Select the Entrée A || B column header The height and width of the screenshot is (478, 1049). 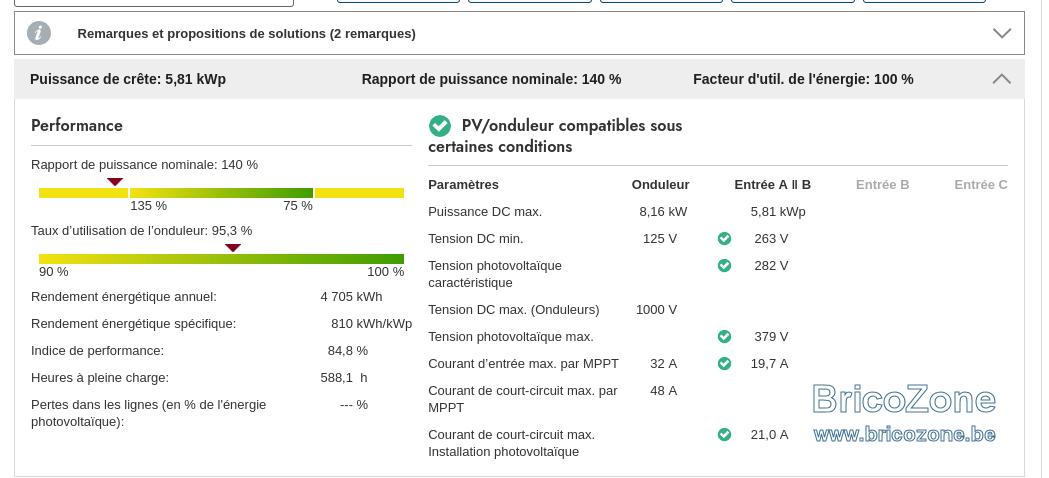coord(773,185)
